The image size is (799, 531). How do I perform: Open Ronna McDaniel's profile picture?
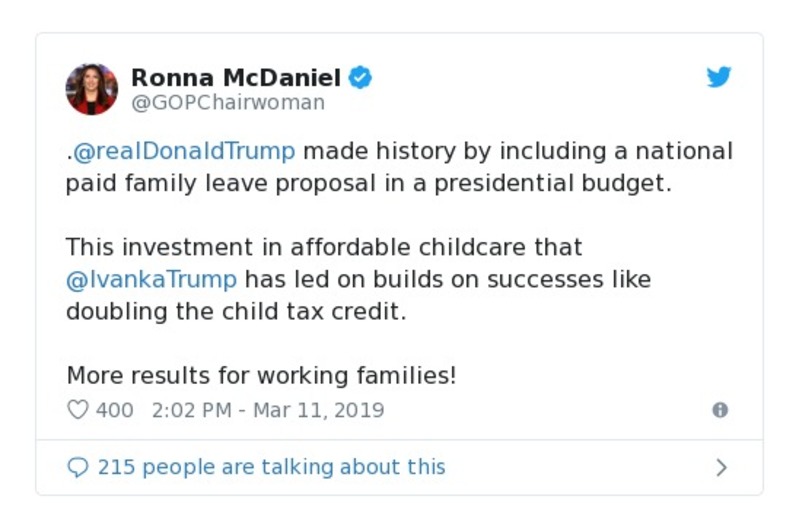[x=92, y=89]
